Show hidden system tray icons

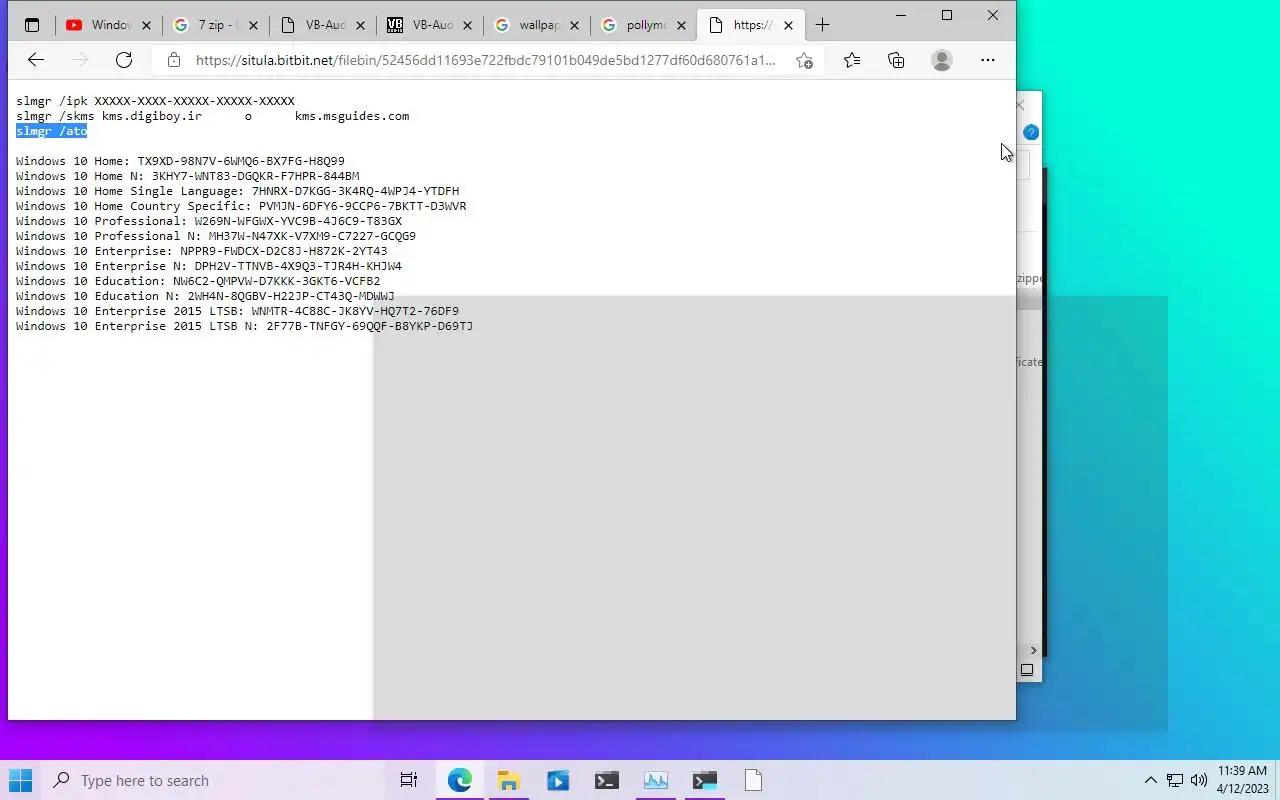tap(1150, 780)
